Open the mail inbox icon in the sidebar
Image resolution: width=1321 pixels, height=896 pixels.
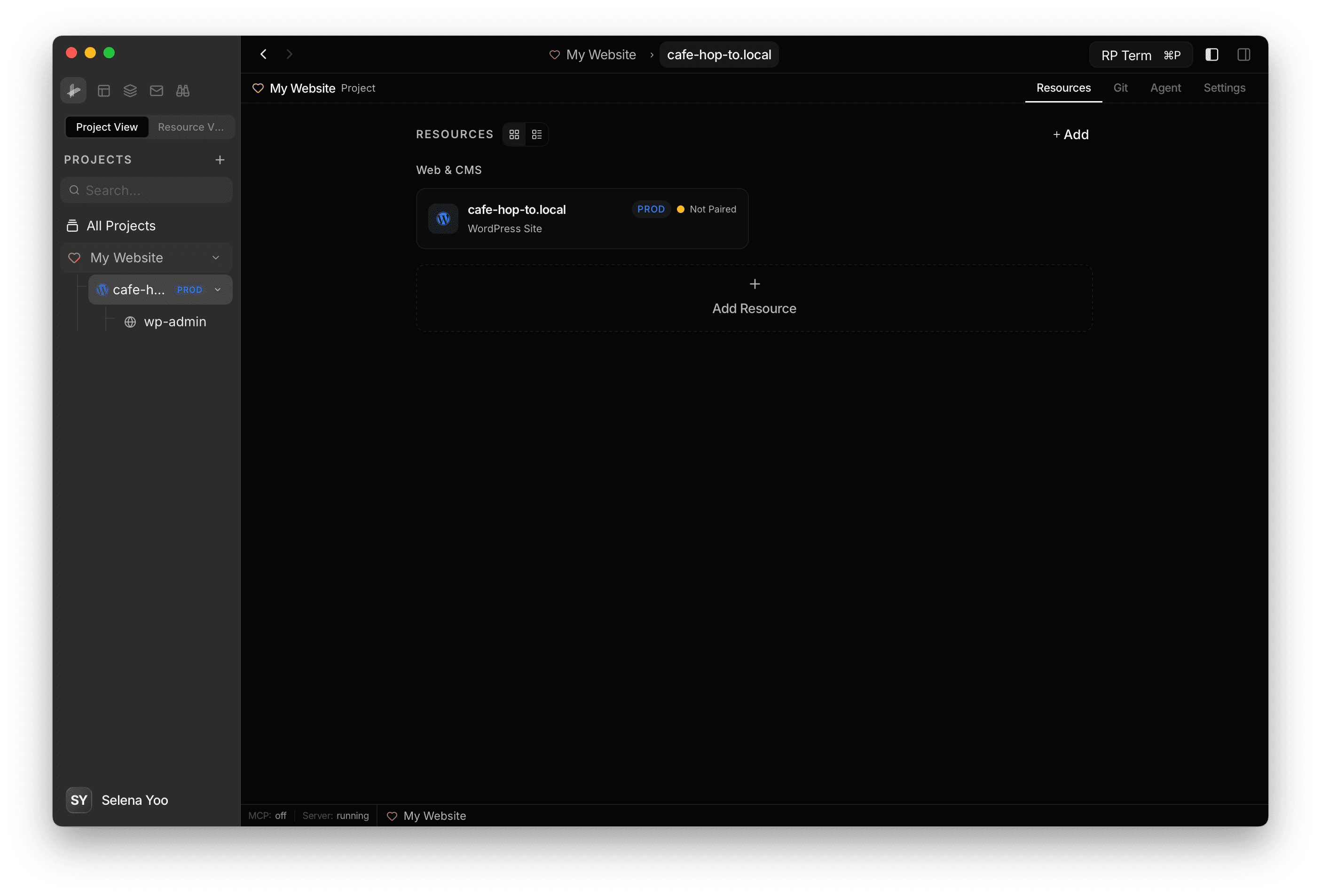[157, 90]
